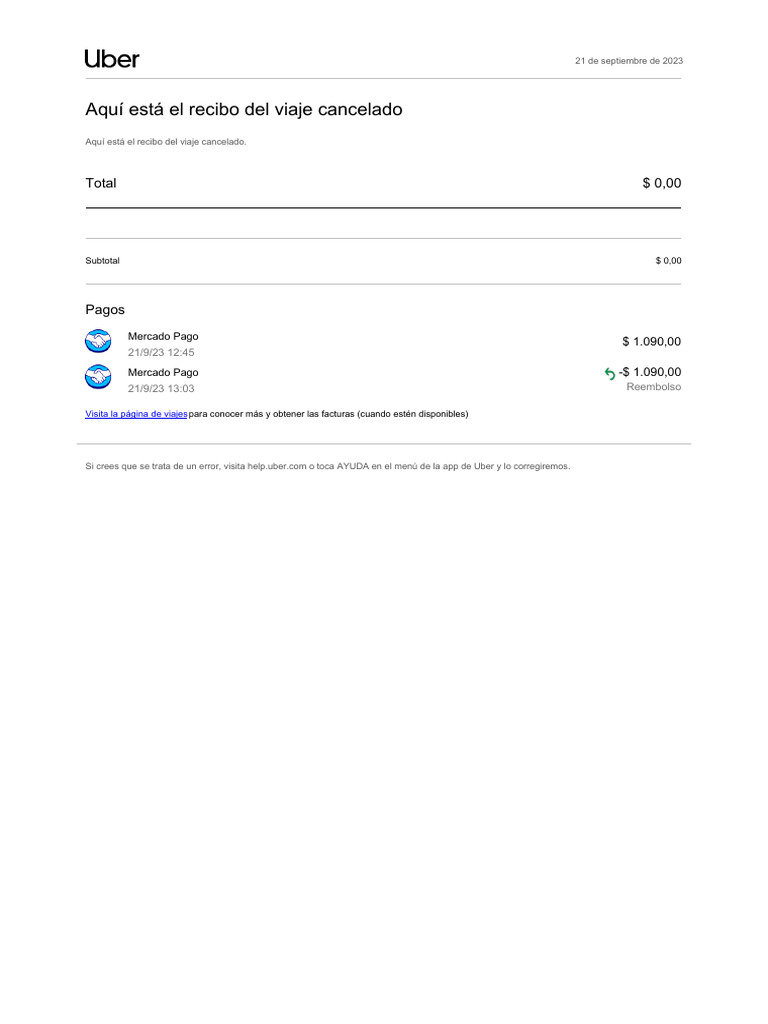
Task: Click the Subtotal amount $ 0,00
Action: [668, 261]
